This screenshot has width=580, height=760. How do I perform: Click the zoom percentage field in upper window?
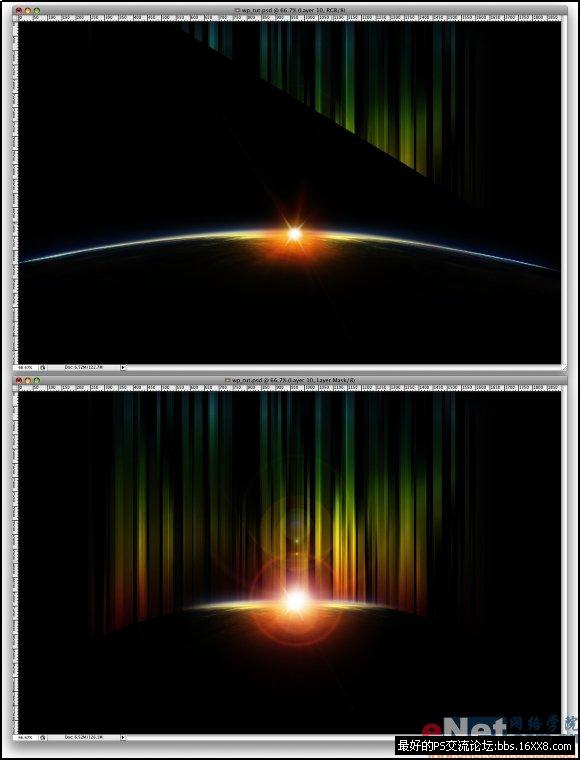pos(26,367)
